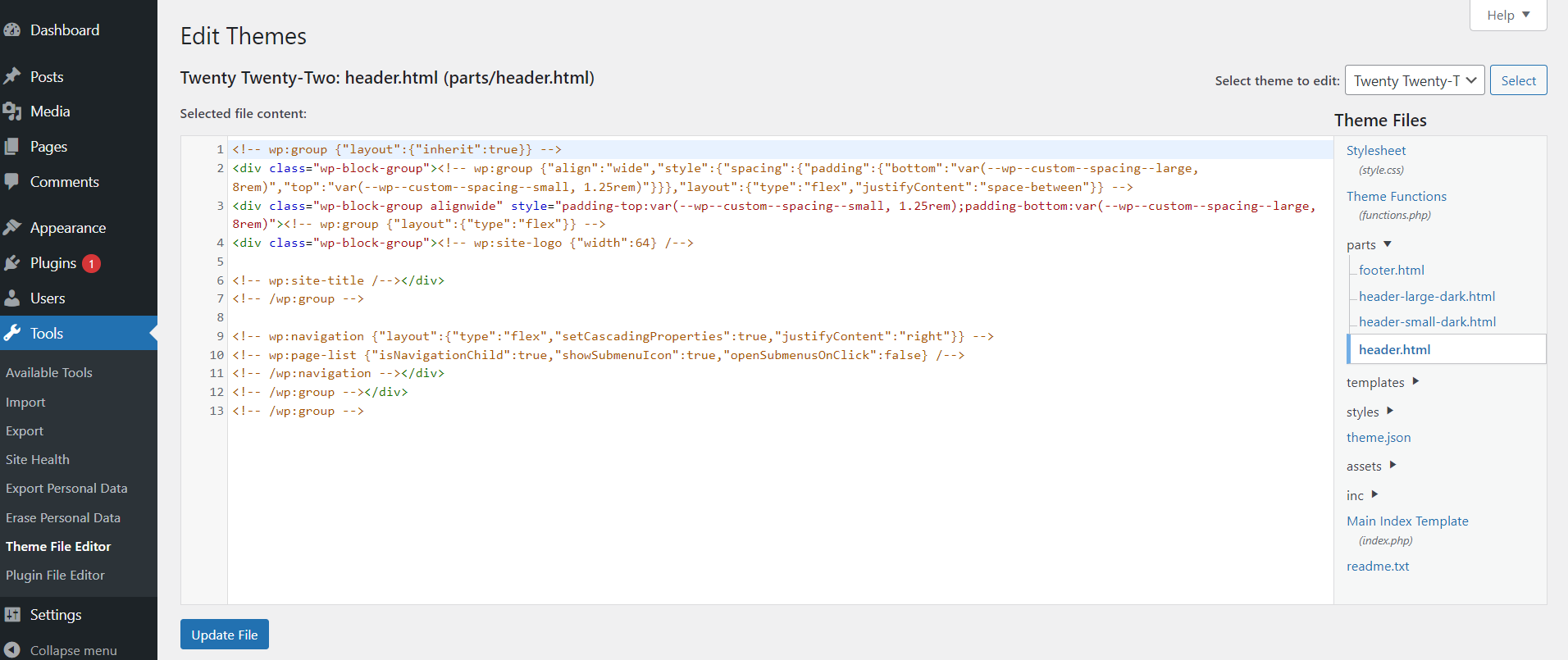The width and height of the screenshot is (1568, 660).
Task: Open Erase Personal Data
Action: [63, 517]
